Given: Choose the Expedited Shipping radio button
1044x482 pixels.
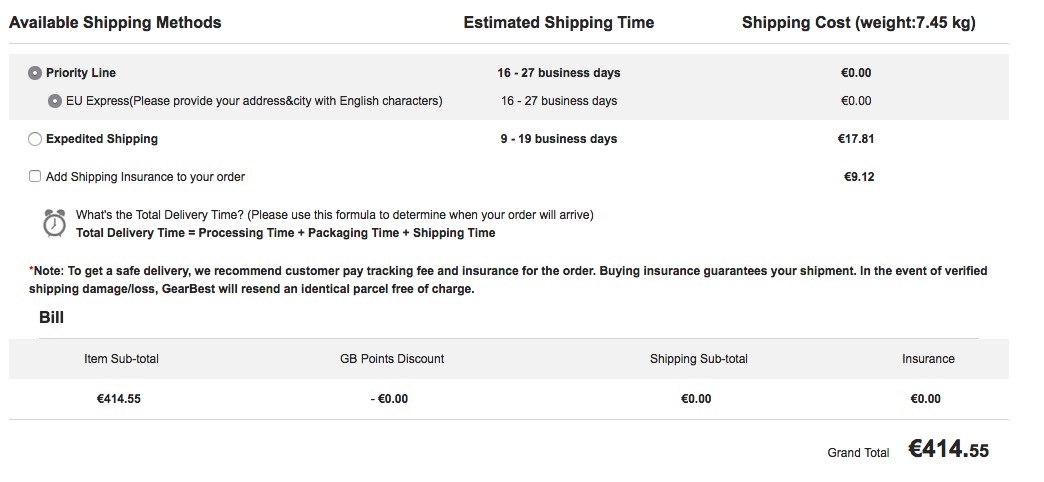Looking at the screenshot, I should (x=35, y=139).
